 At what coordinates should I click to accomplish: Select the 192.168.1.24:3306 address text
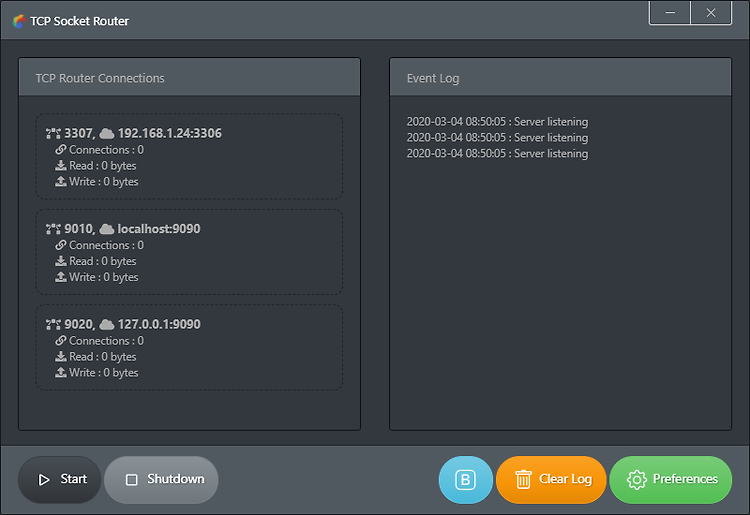click(170, 133)
